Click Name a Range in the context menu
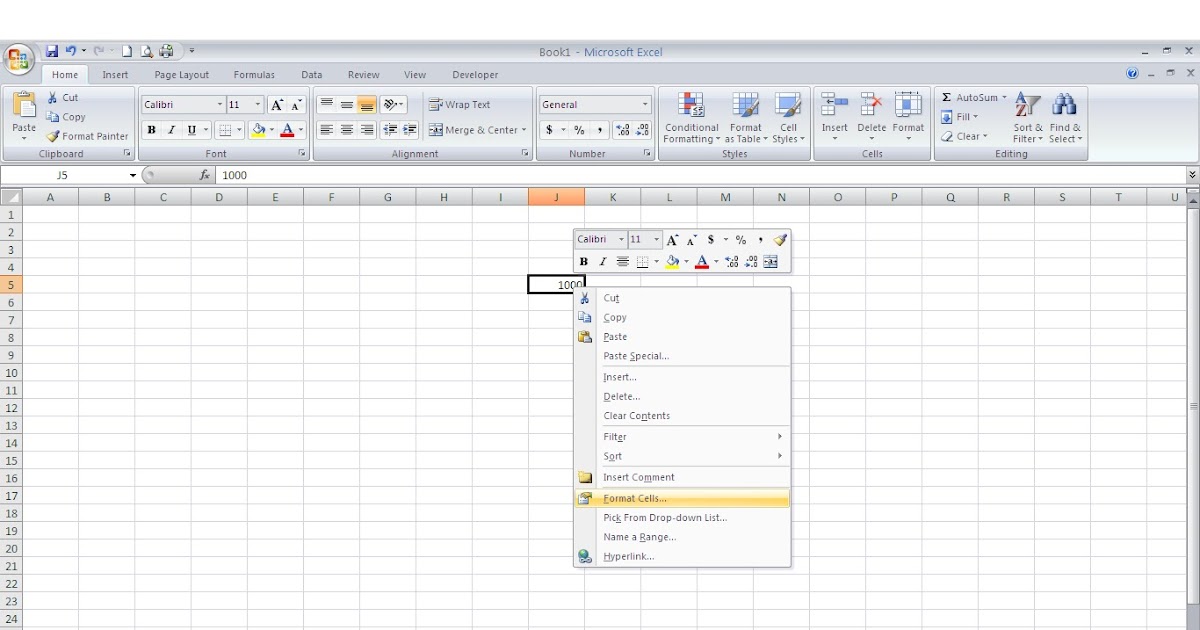This screenshot has width=1200, height=630. [x=640, y=537]
